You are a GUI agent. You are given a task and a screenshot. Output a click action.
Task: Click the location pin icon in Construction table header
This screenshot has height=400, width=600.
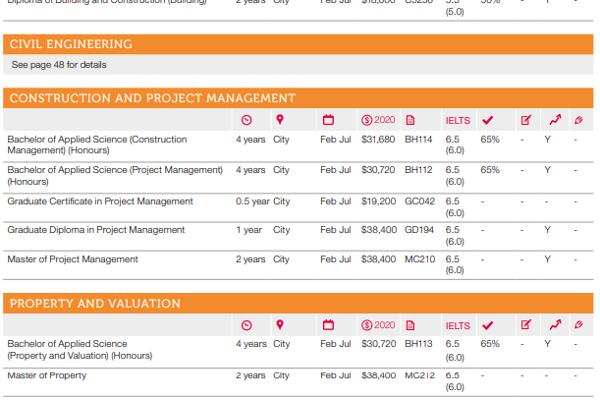pyautogui.click(x=280, y=120)
